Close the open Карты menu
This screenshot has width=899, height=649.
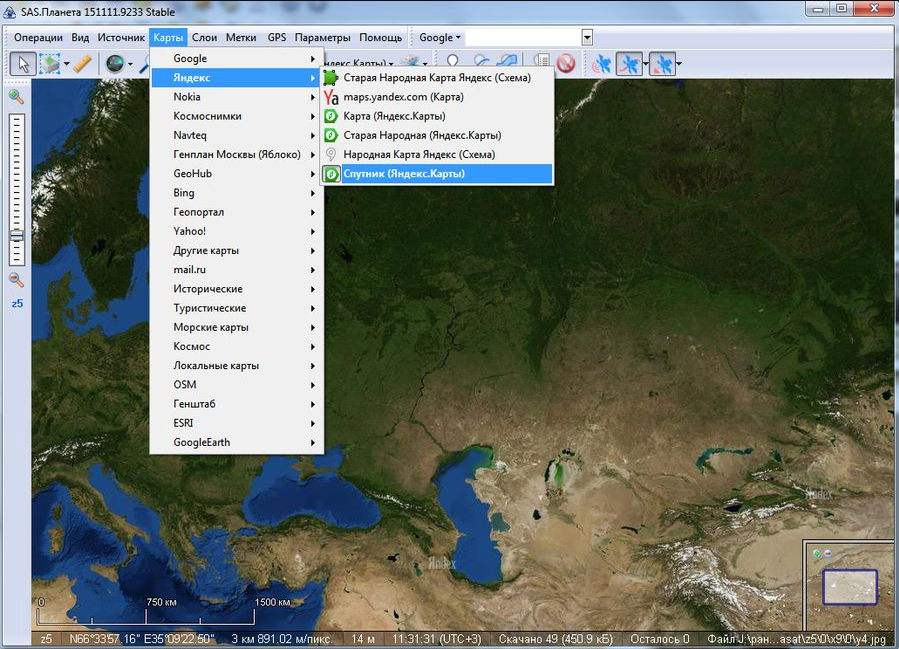coord(168,37)
